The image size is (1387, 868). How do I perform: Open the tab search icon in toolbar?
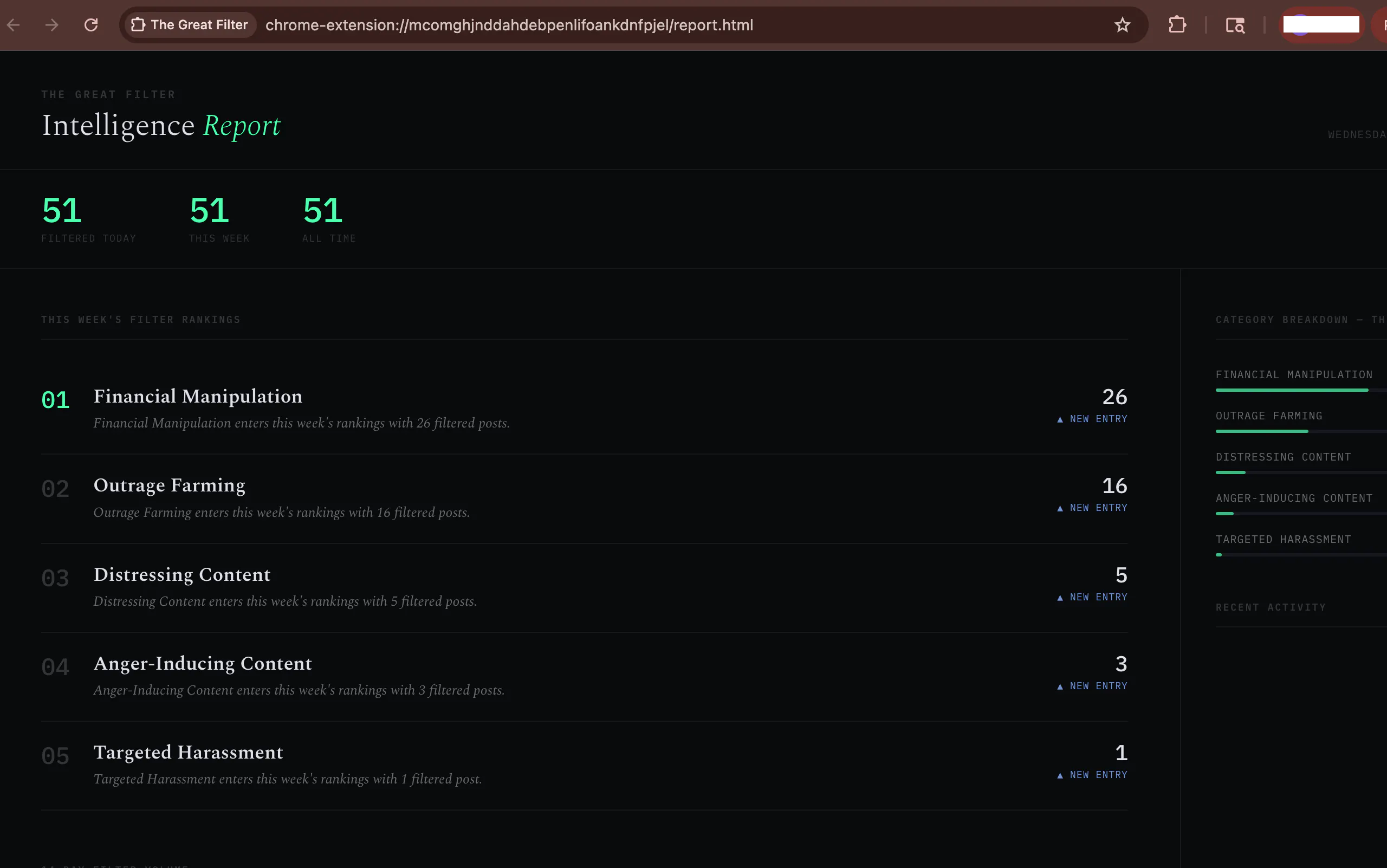click(1235, 25)
